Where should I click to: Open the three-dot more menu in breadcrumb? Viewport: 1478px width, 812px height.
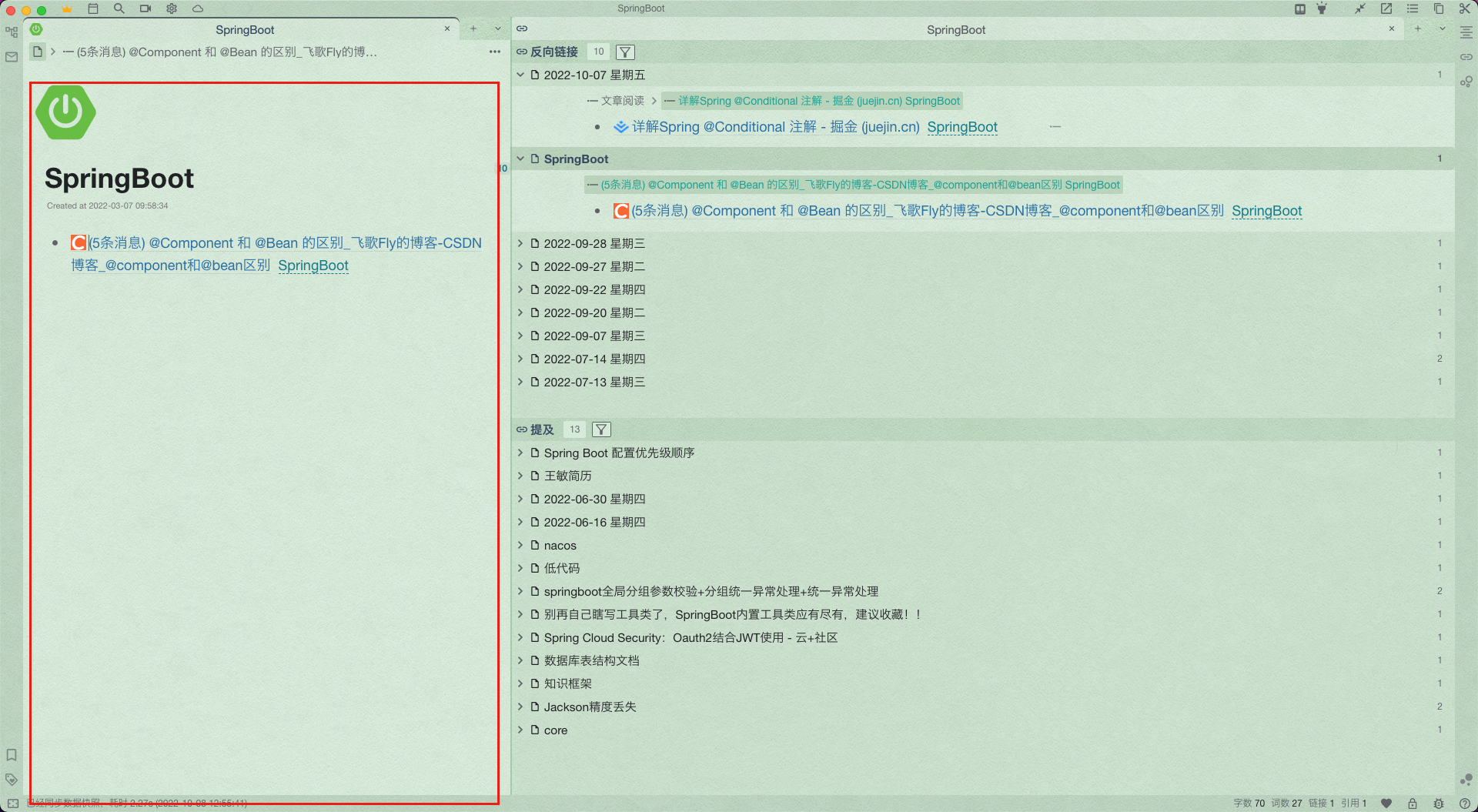click(494, 52)
